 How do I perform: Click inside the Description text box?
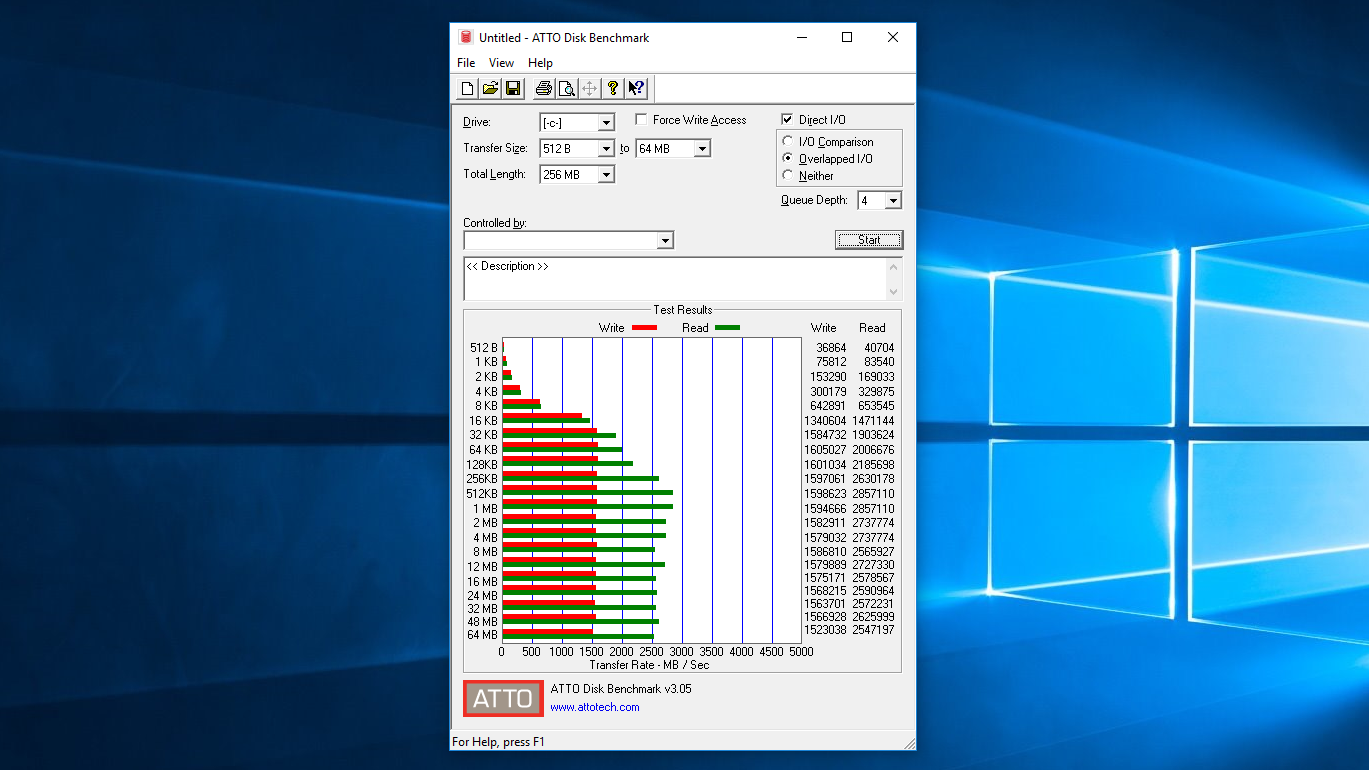(675, 279)
